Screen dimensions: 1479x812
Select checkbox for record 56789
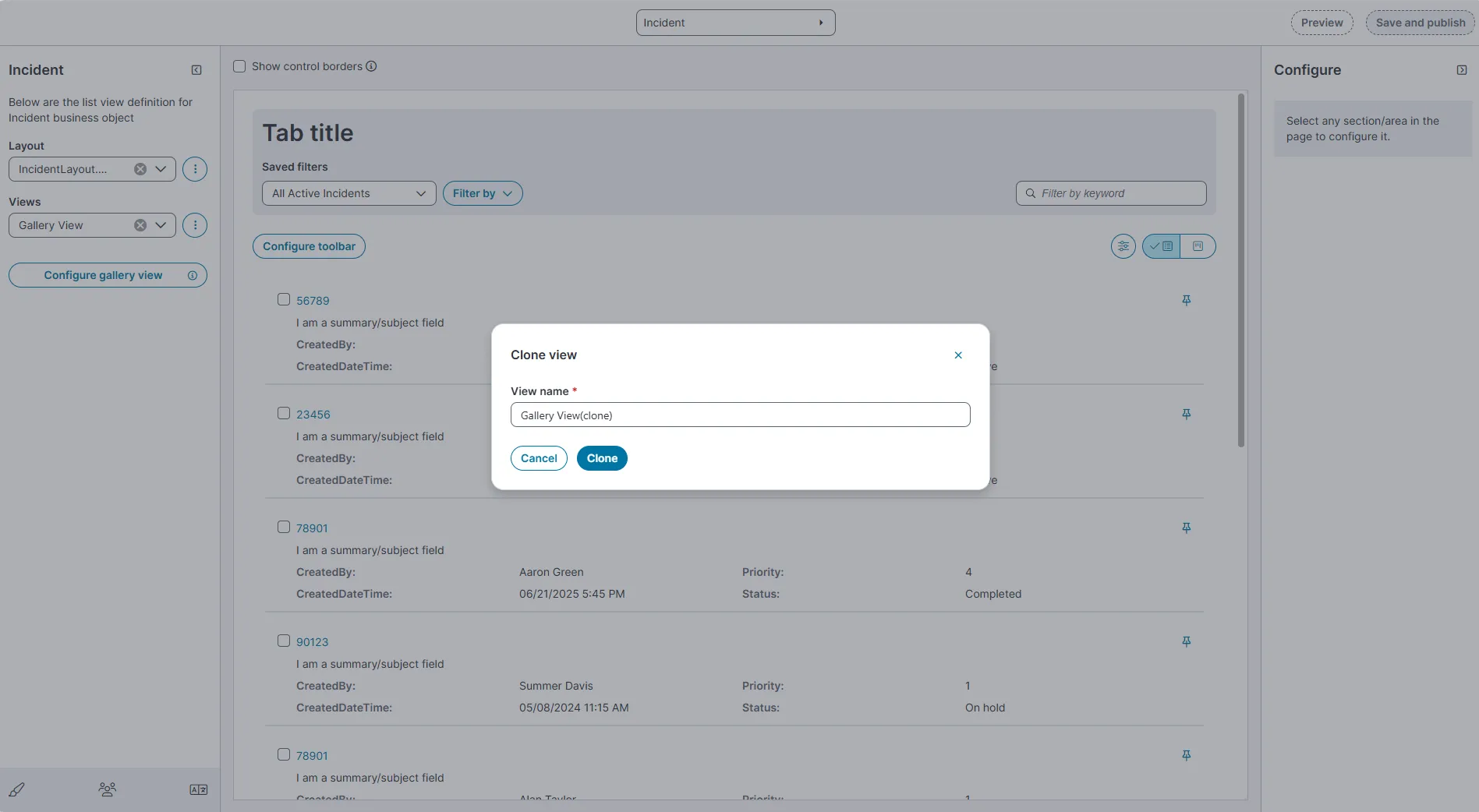(x=284, y=299)
